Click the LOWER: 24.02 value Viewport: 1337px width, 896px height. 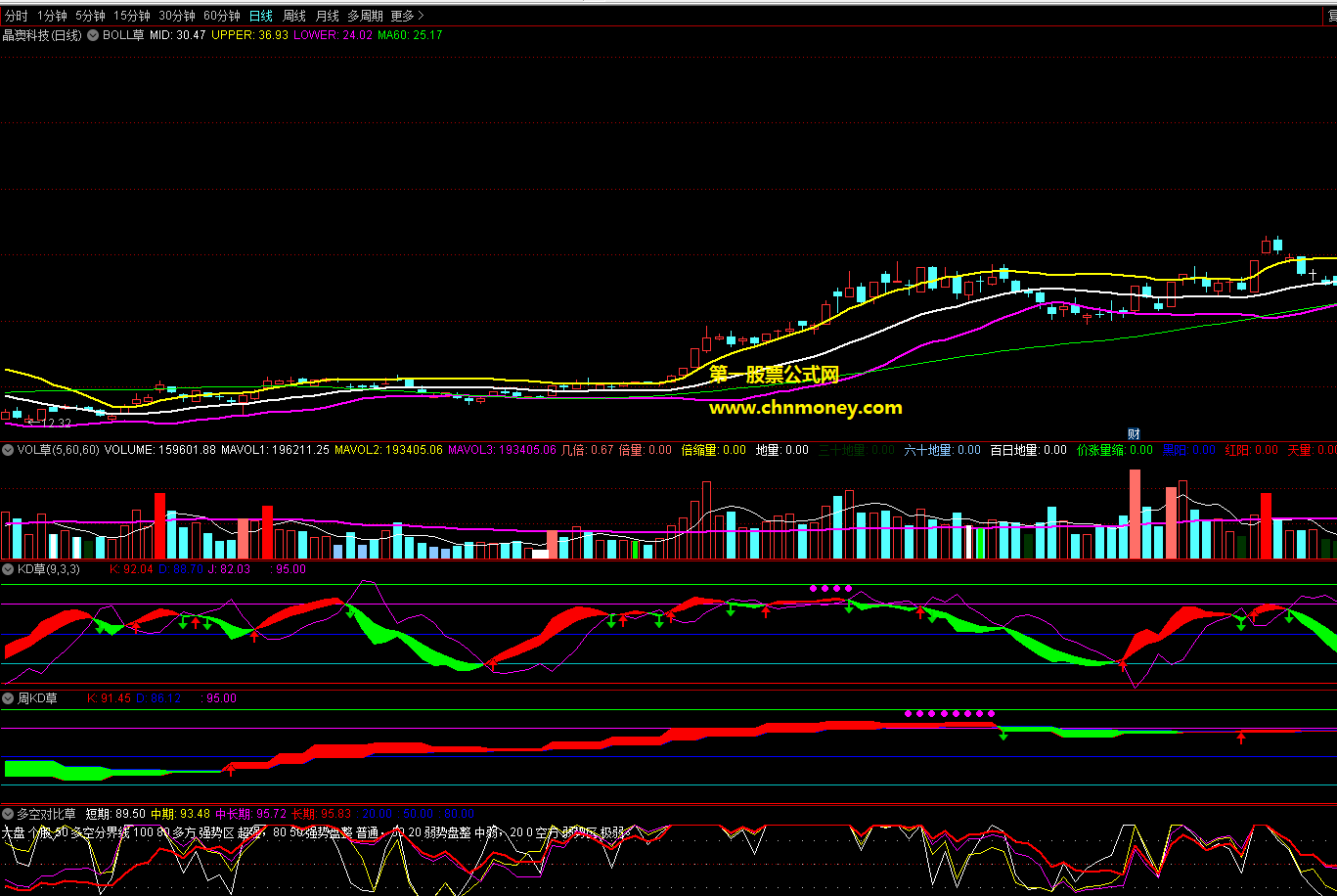[x=333, y=35]
